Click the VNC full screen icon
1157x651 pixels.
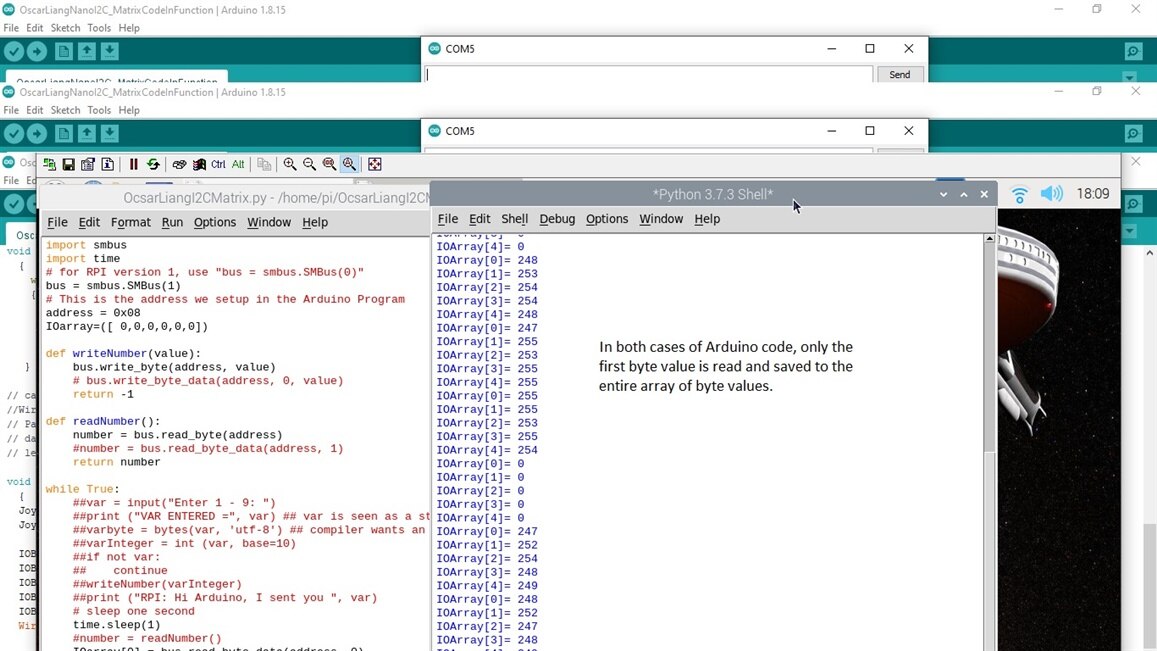pyautogui.click(x=375, y=164)
